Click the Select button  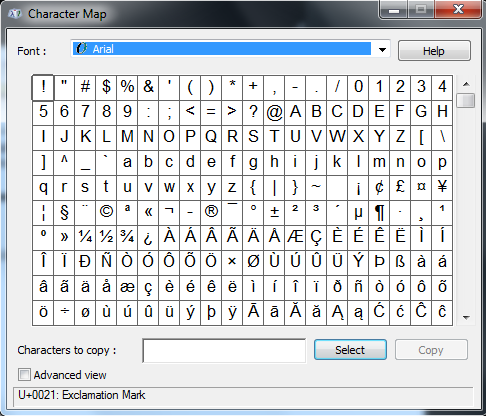tap(350, 350)
